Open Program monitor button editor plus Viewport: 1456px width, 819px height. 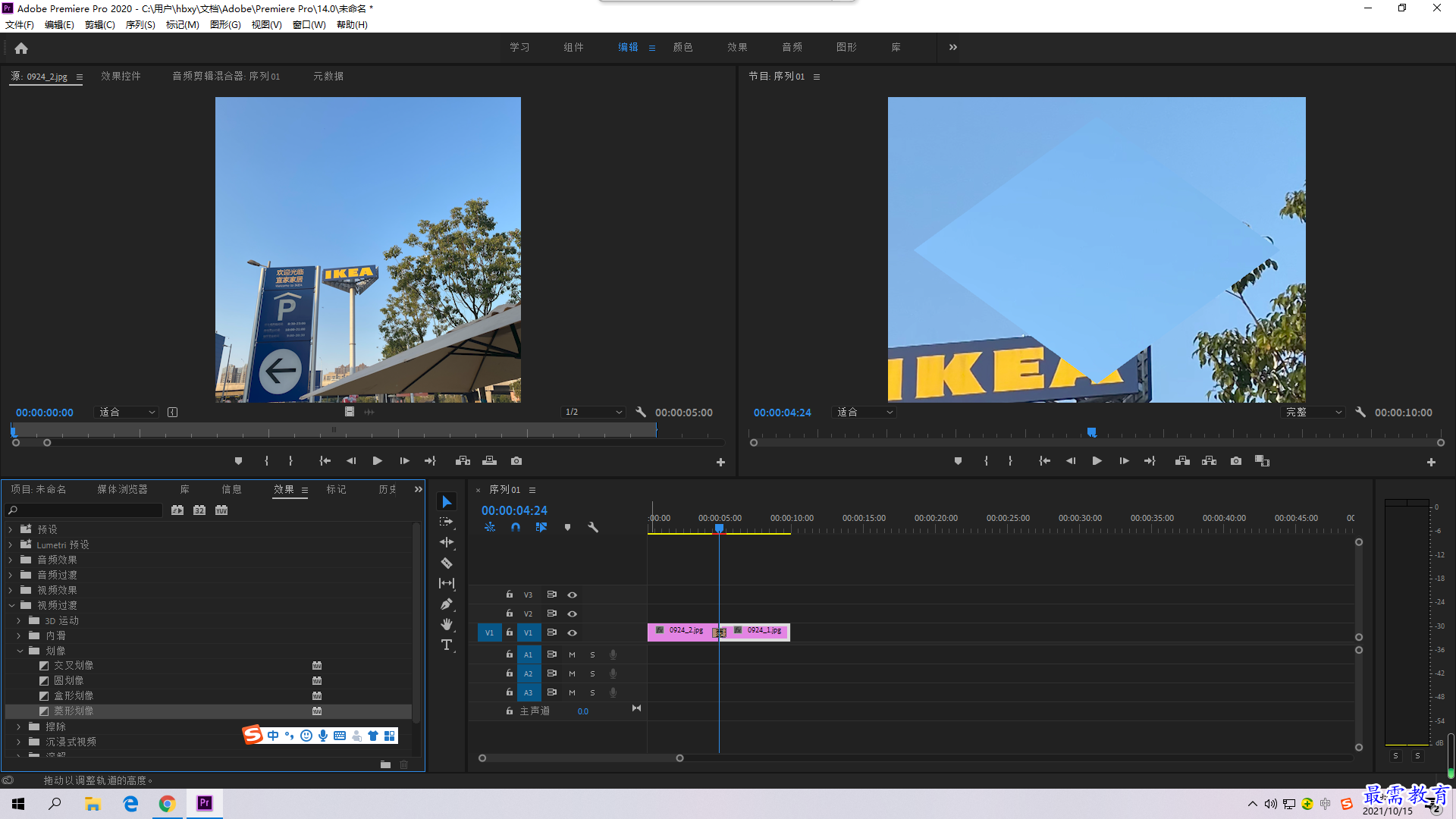[x=1431, y=462]
